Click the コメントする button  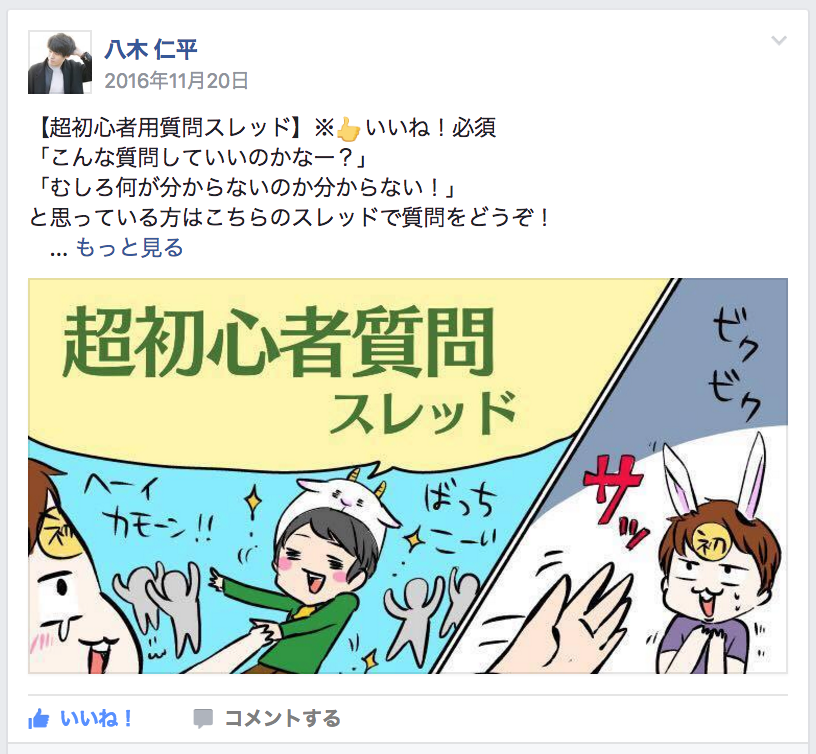[283, 719]
